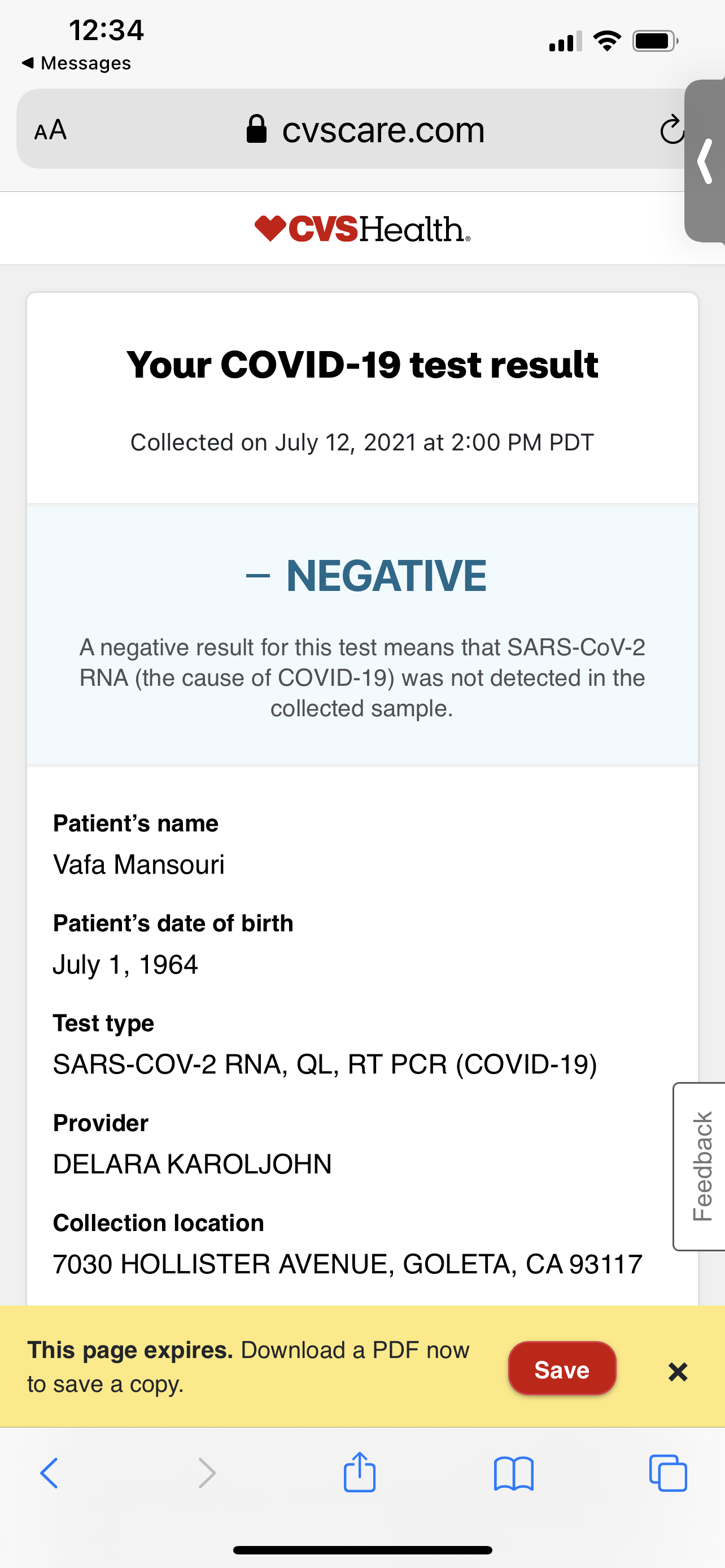Viewport: 725px width, 1568px height.
Task: Tap the home indicator bar
Action: pos(362,1550)
